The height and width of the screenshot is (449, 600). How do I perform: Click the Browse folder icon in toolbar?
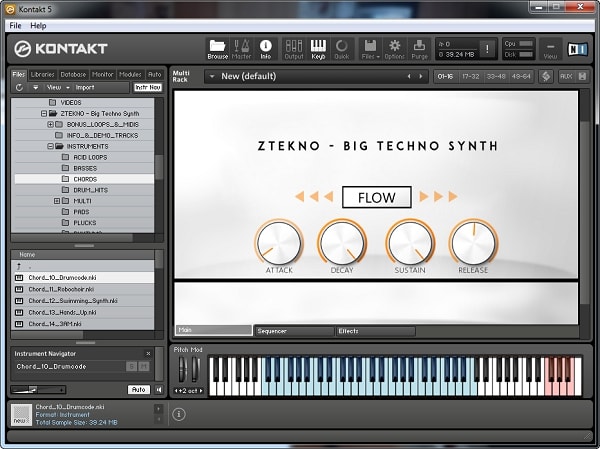tap(217, 47)
